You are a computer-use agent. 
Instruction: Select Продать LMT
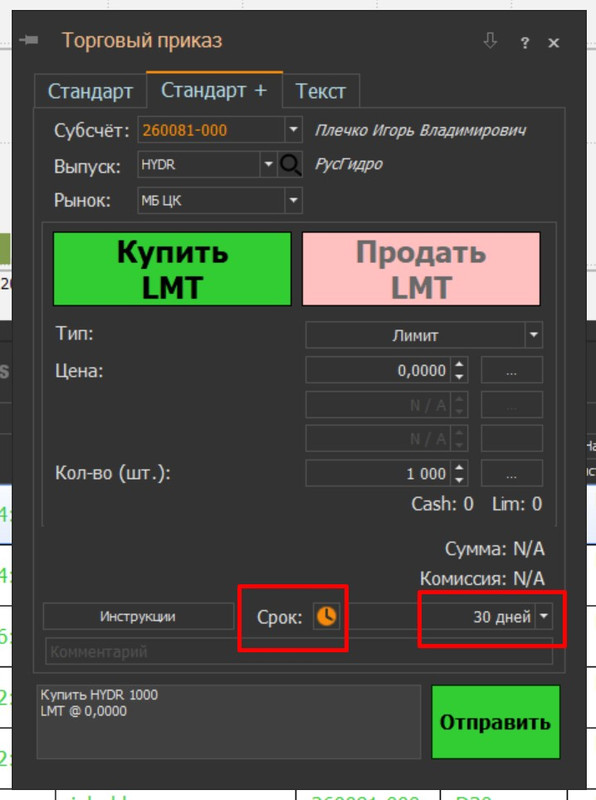(x=421, y=269)
